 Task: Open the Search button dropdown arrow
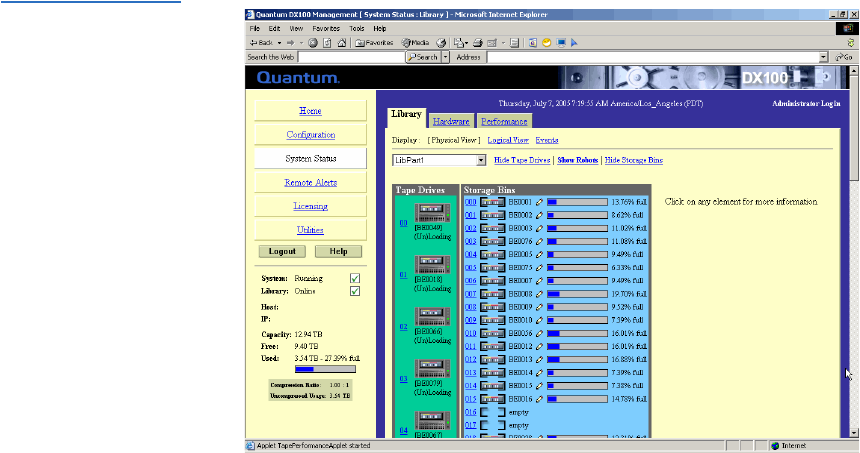(445, 57)
